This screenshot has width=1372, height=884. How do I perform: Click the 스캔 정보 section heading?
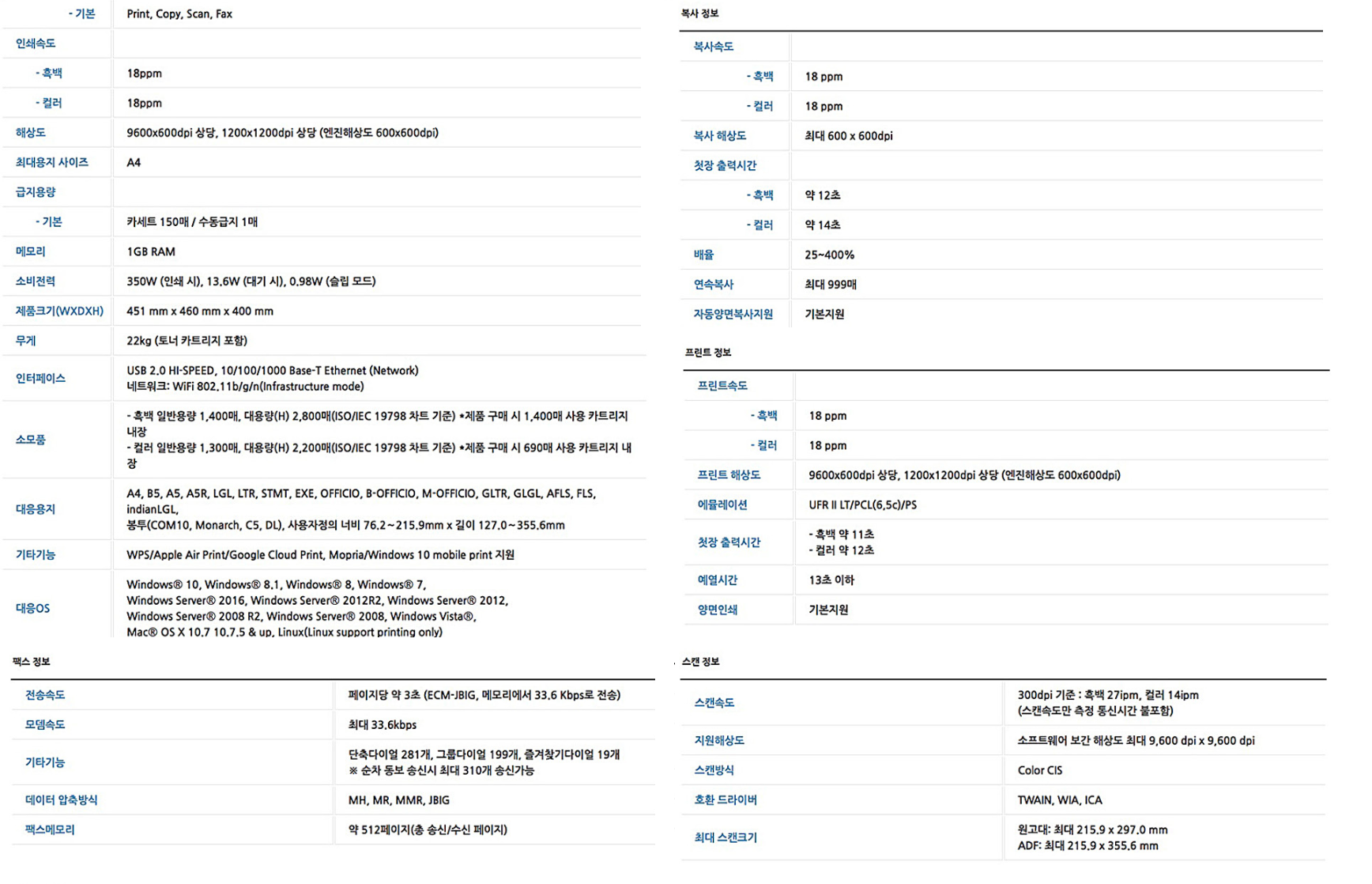[700, 662]
